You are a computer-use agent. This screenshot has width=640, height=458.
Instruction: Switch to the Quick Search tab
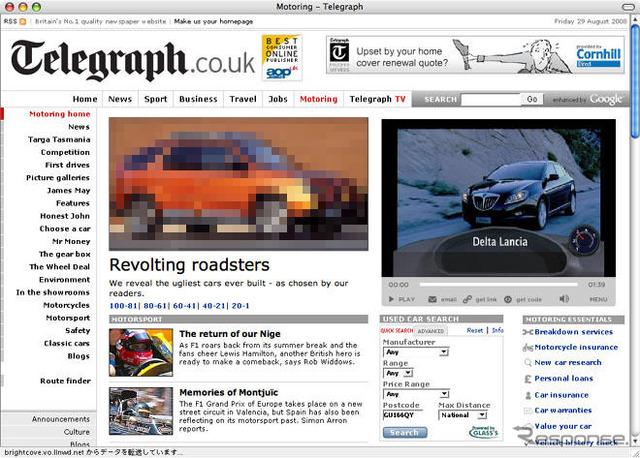click(397, 331)
